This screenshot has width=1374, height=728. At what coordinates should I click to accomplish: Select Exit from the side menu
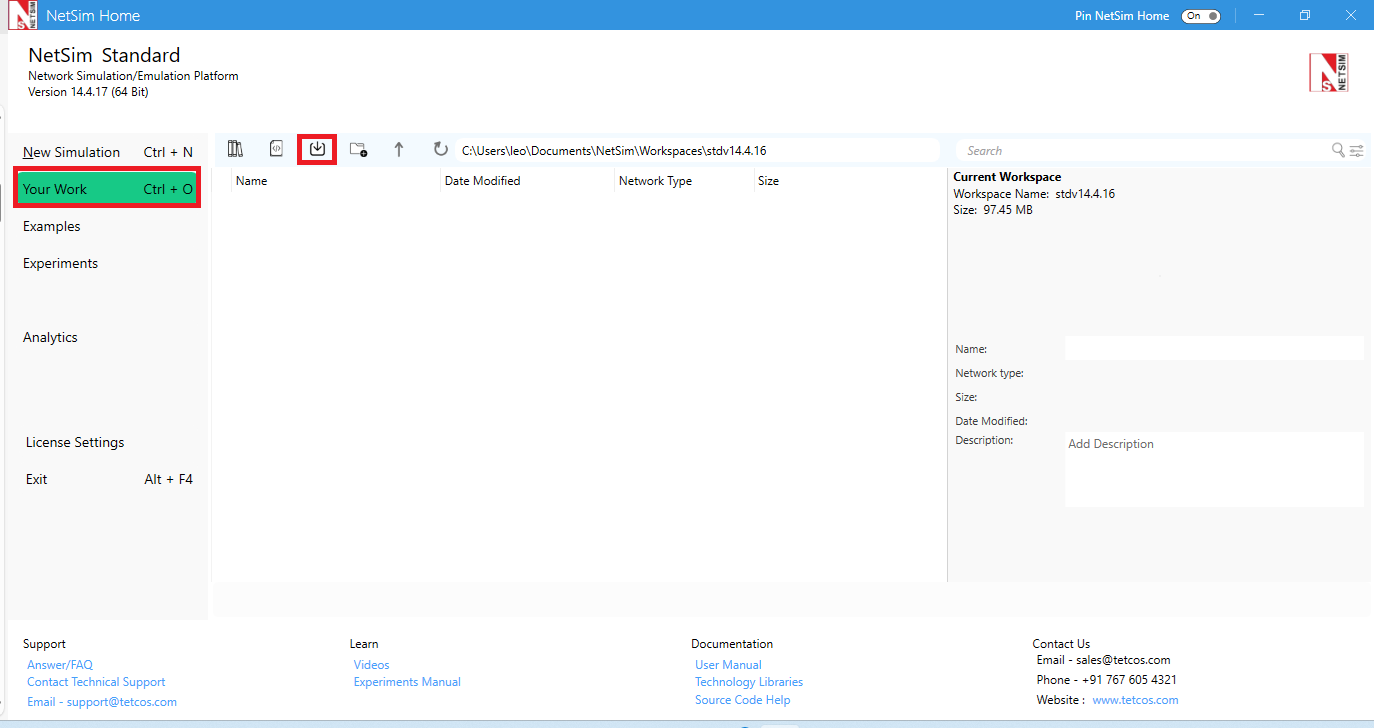[x=108, y=479]
